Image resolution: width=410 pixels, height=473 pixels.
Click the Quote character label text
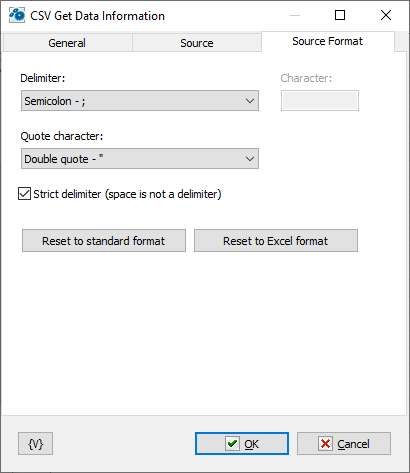point(62,136)
